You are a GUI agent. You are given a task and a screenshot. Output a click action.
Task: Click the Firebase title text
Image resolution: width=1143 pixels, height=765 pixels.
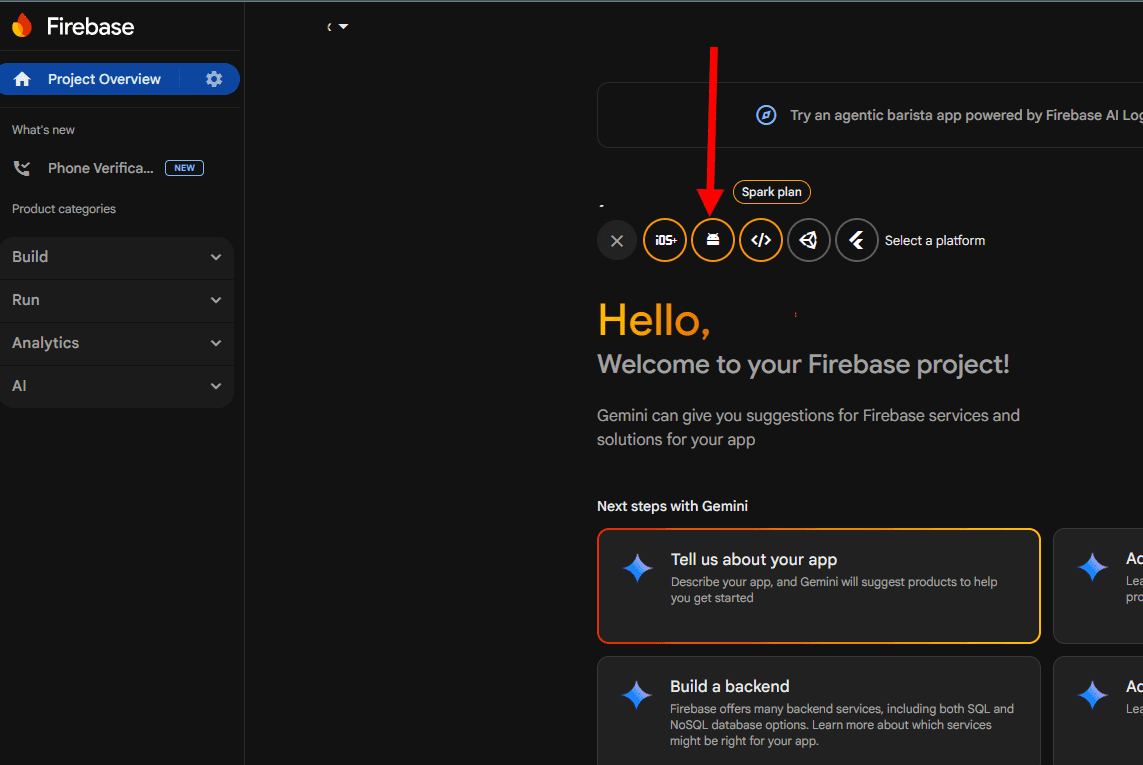[90, 26]
